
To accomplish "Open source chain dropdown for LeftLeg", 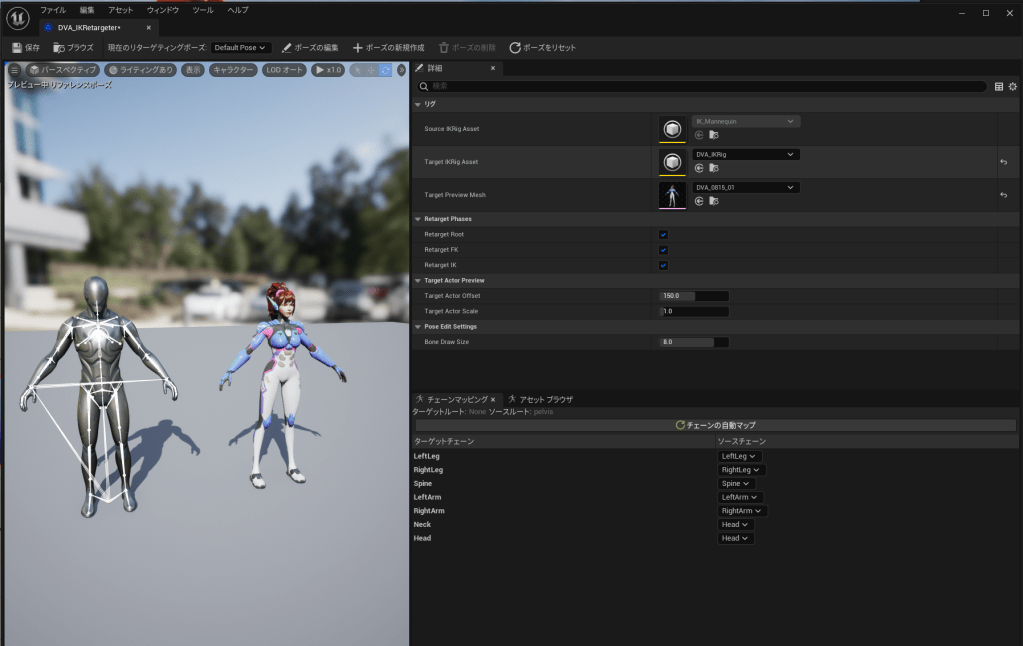I will point(740,456).
